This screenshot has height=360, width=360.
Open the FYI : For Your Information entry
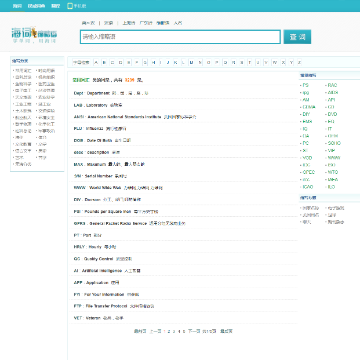pos(106,295)
